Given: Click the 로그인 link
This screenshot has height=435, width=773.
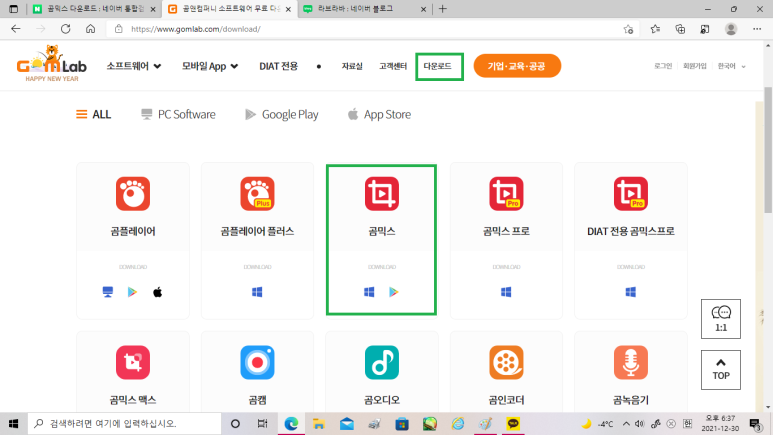Looking at the screenshot, I should click(x=663, y=66).
